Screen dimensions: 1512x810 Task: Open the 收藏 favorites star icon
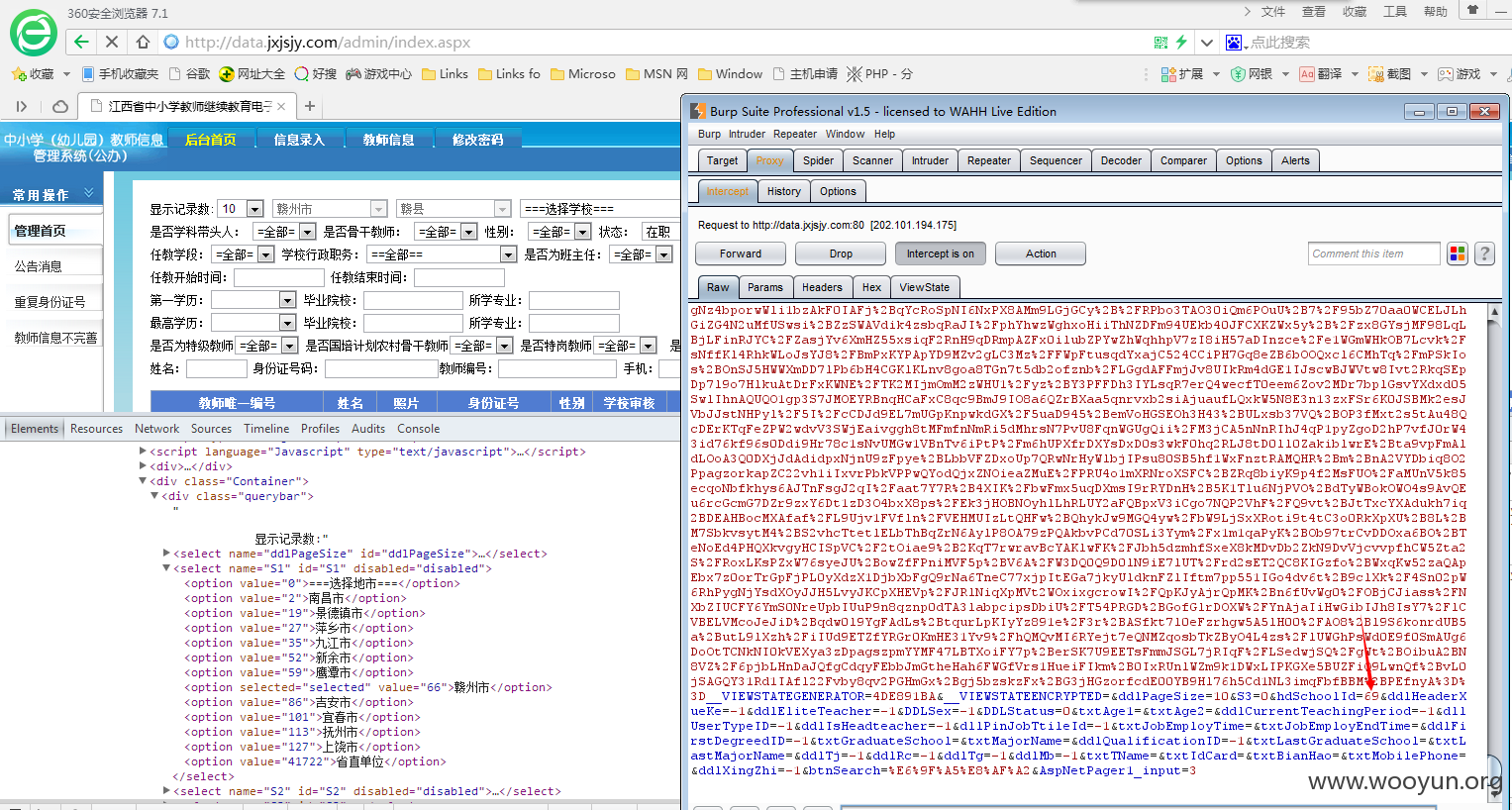click(18, 74)
